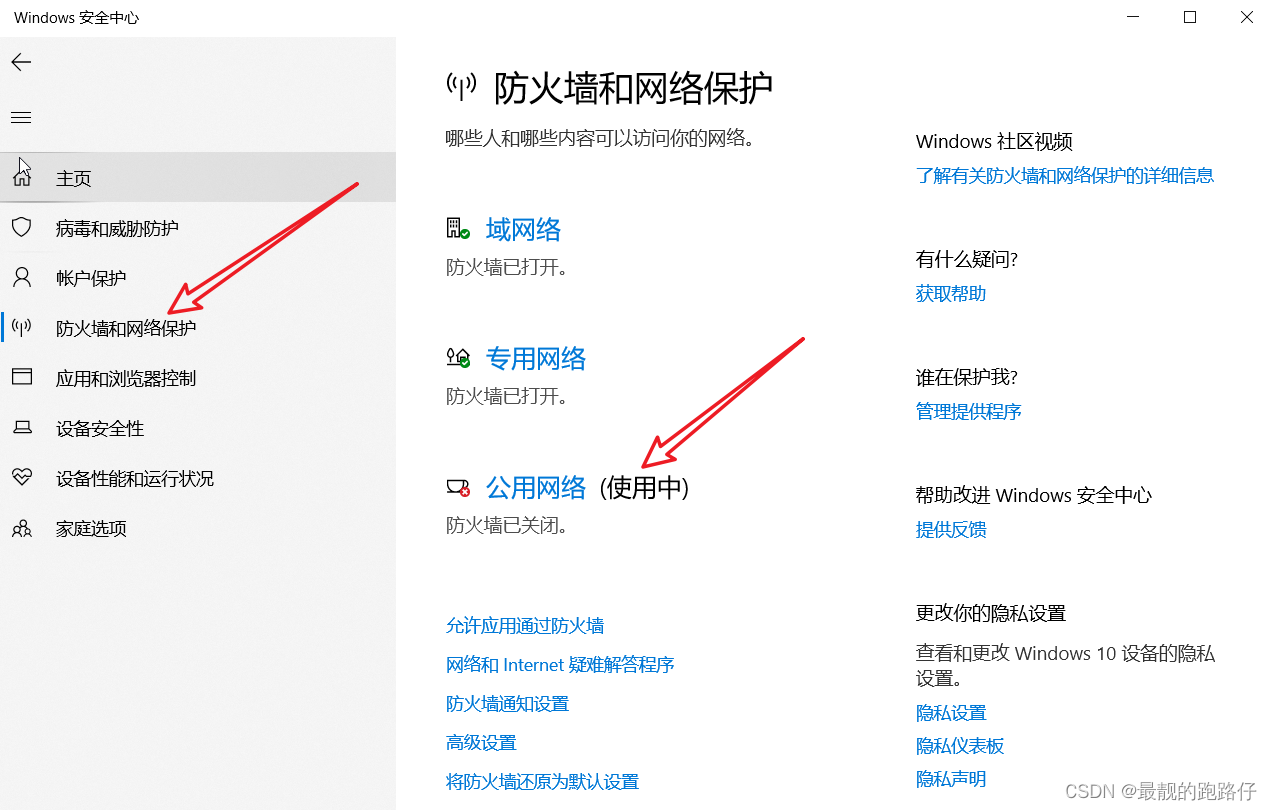
Task: Click the 谁在保护我? heading
Action: click(x=967, y=378)
